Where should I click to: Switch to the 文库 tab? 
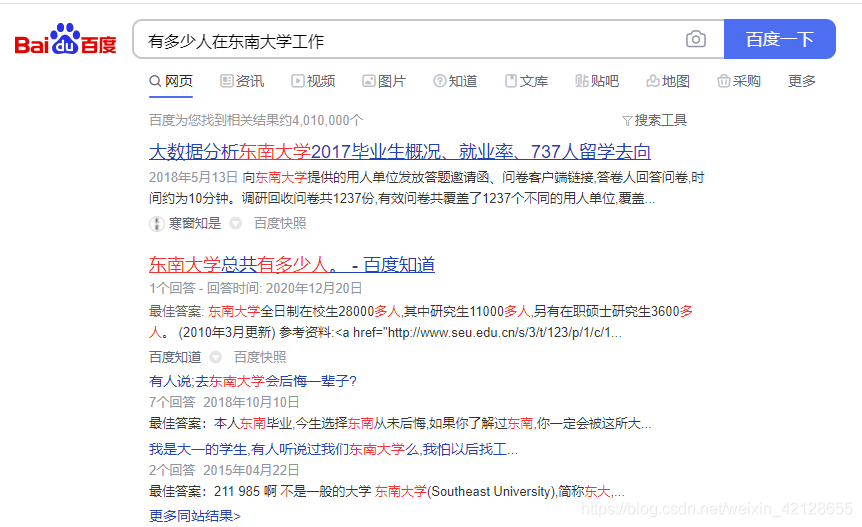527,81
